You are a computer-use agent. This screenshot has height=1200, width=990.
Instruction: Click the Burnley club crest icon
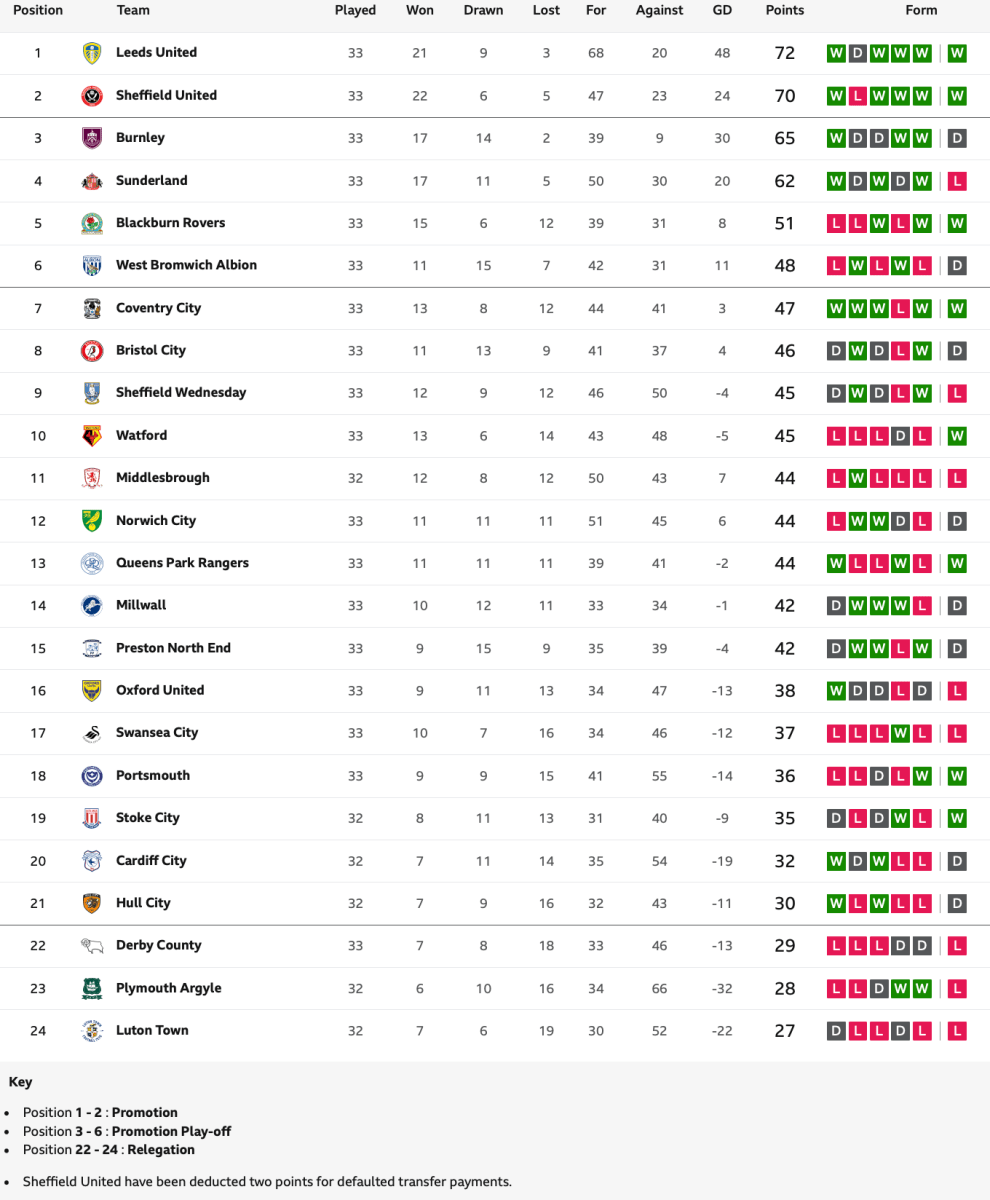pos(92,138)
